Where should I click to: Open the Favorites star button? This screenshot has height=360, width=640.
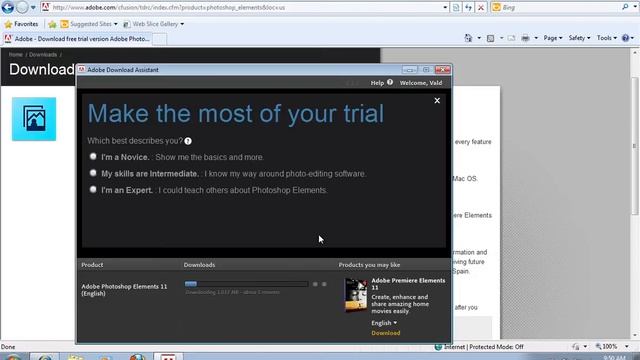pos(21,24)
